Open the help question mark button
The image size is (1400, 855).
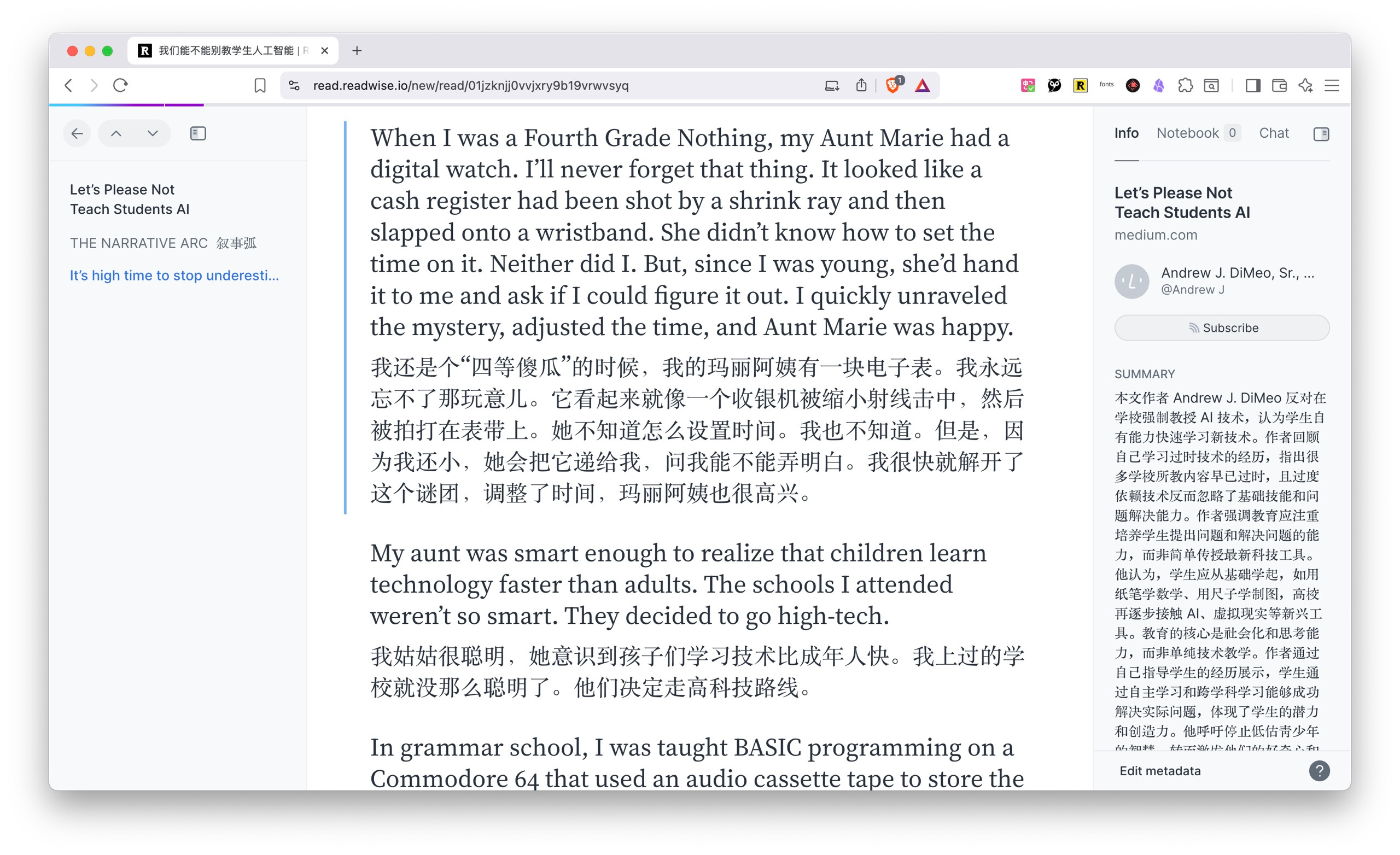click(x=1319, y=771)
